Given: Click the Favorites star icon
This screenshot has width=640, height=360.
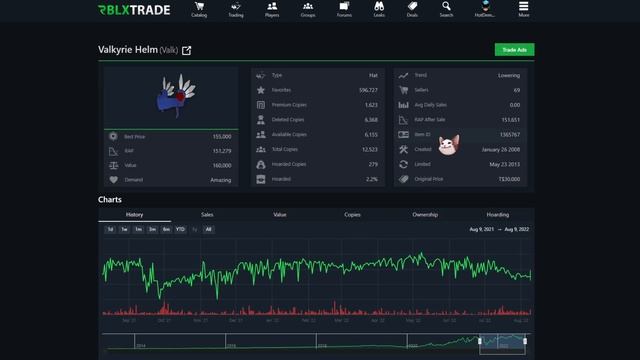Looking at the screenshot, I should [x=261, y=90].
